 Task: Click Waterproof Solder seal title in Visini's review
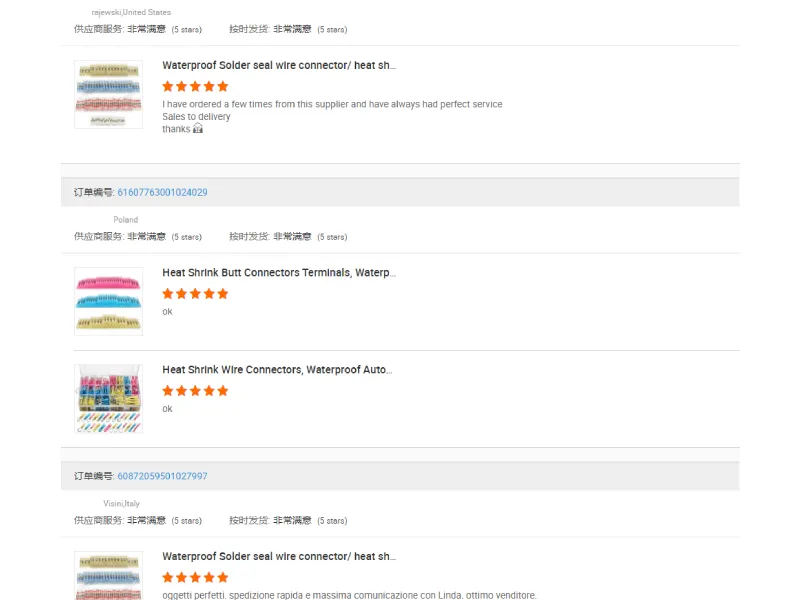279,556
